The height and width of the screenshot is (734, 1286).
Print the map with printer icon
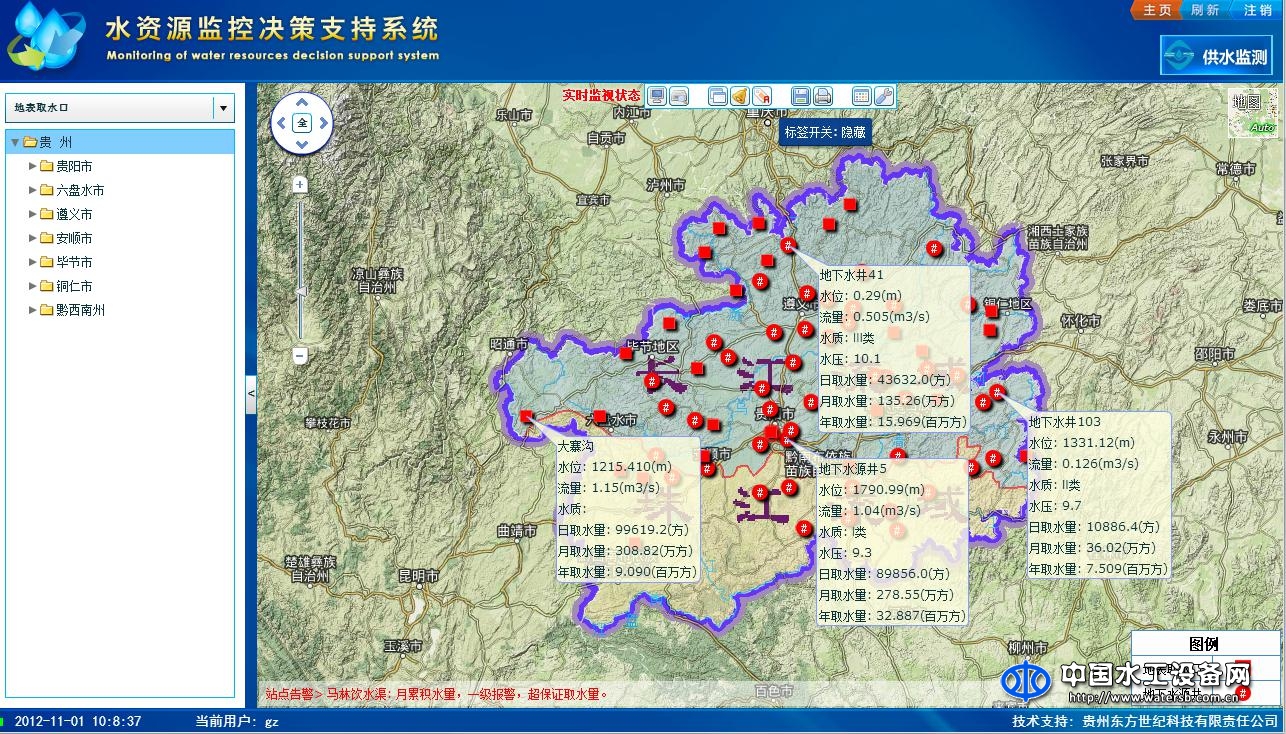click(x=822, y=96)
